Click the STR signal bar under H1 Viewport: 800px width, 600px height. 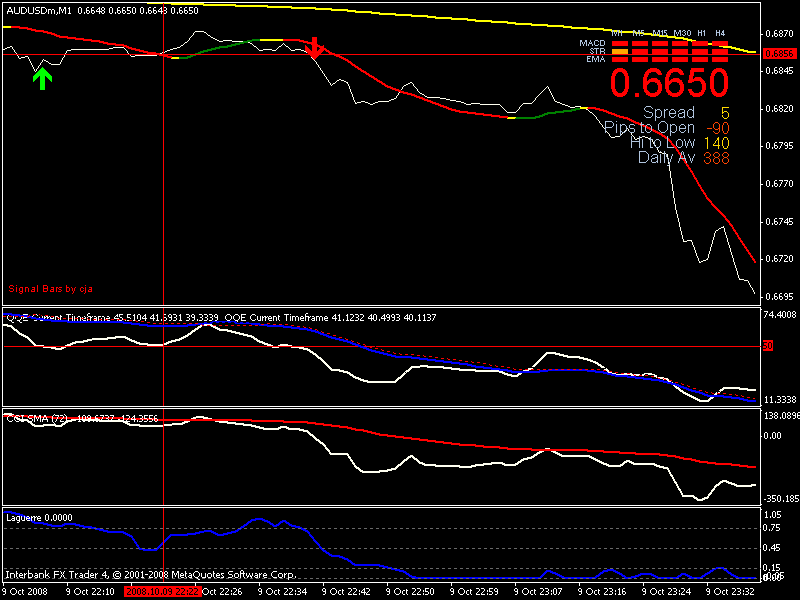click(700, 52)
